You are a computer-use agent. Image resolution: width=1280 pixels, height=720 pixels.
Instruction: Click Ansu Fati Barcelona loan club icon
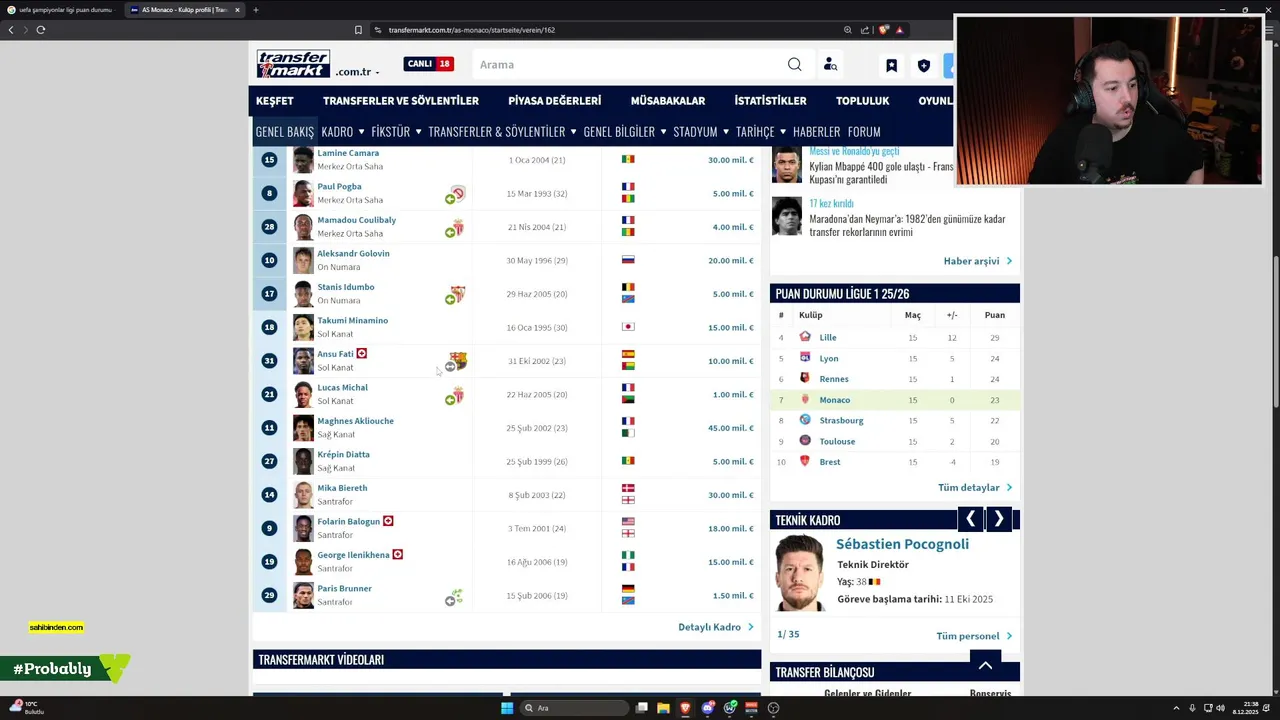pos(459,360)
